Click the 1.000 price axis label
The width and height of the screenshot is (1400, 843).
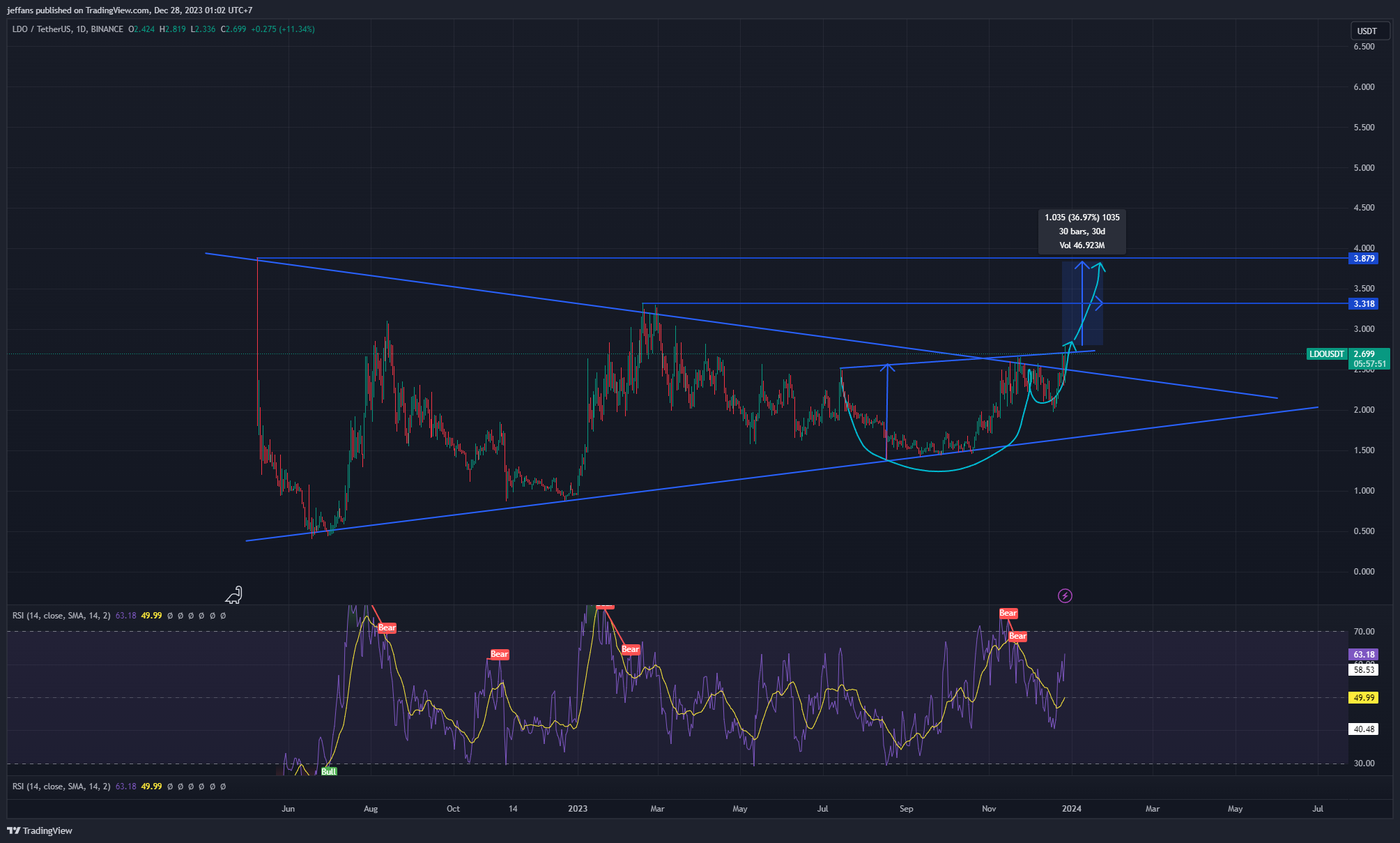pyautogui.click(x=1364, y=491)
